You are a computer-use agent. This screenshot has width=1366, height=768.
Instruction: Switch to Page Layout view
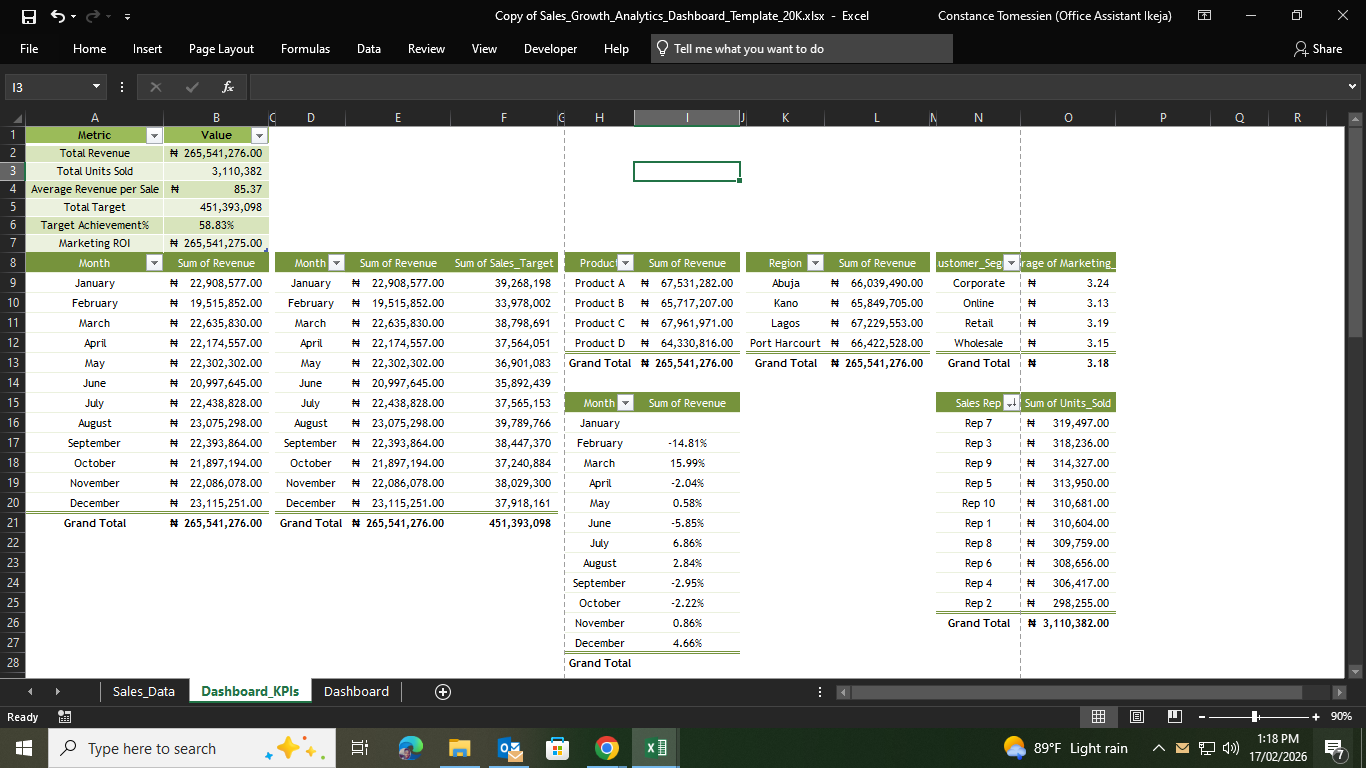point(1136,717)
